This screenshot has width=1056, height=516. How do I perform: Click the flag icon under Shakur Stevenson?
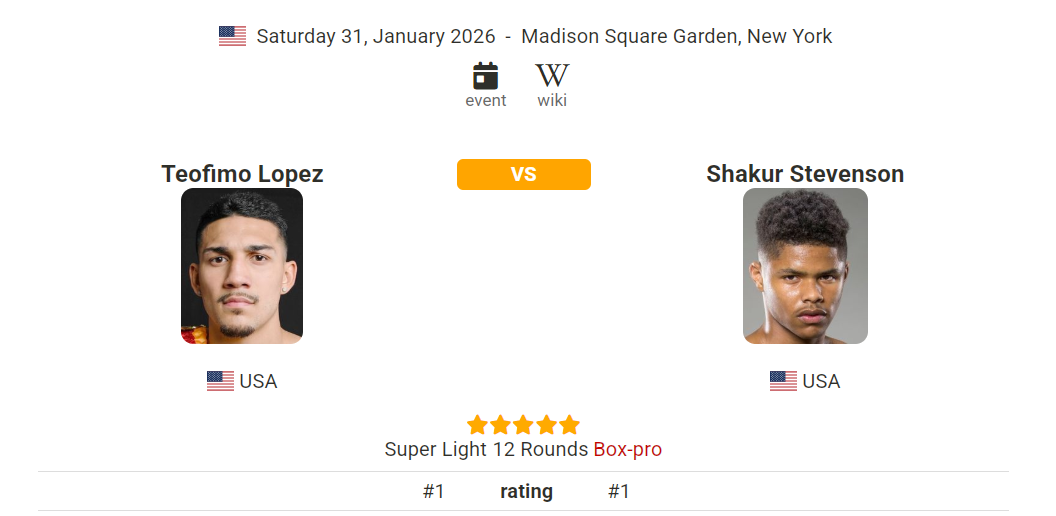pos(783,381)
